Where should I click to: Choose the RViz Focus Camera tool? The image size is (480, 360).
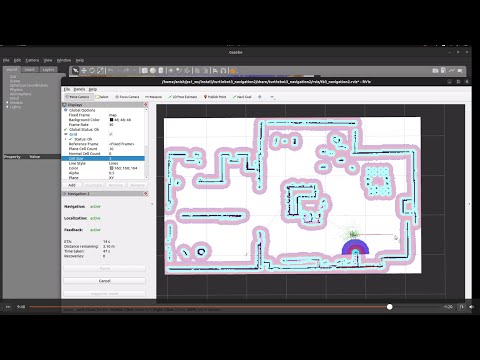point(127,97)
